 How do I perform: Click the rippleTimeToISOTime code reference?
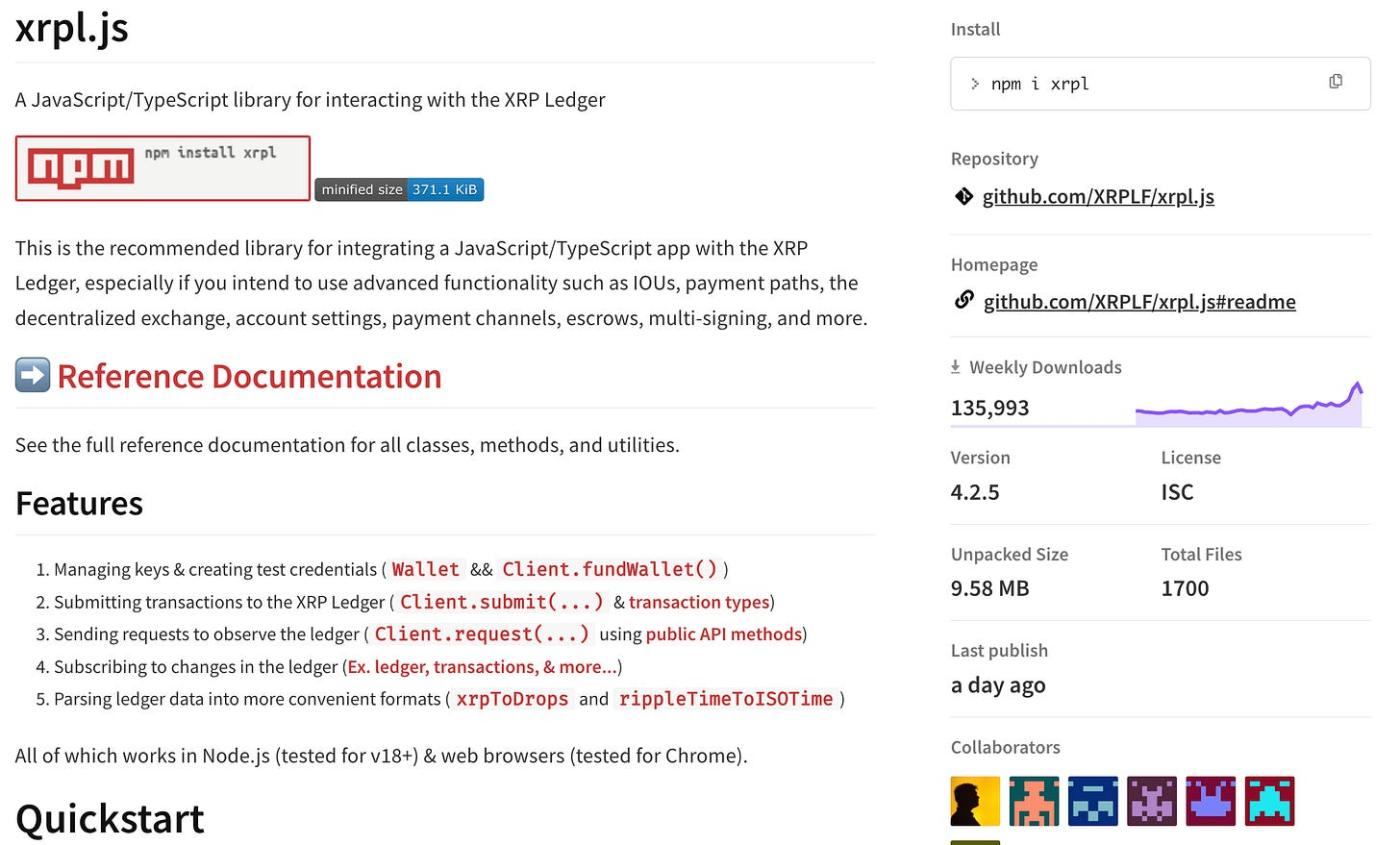tap(726, 699)
